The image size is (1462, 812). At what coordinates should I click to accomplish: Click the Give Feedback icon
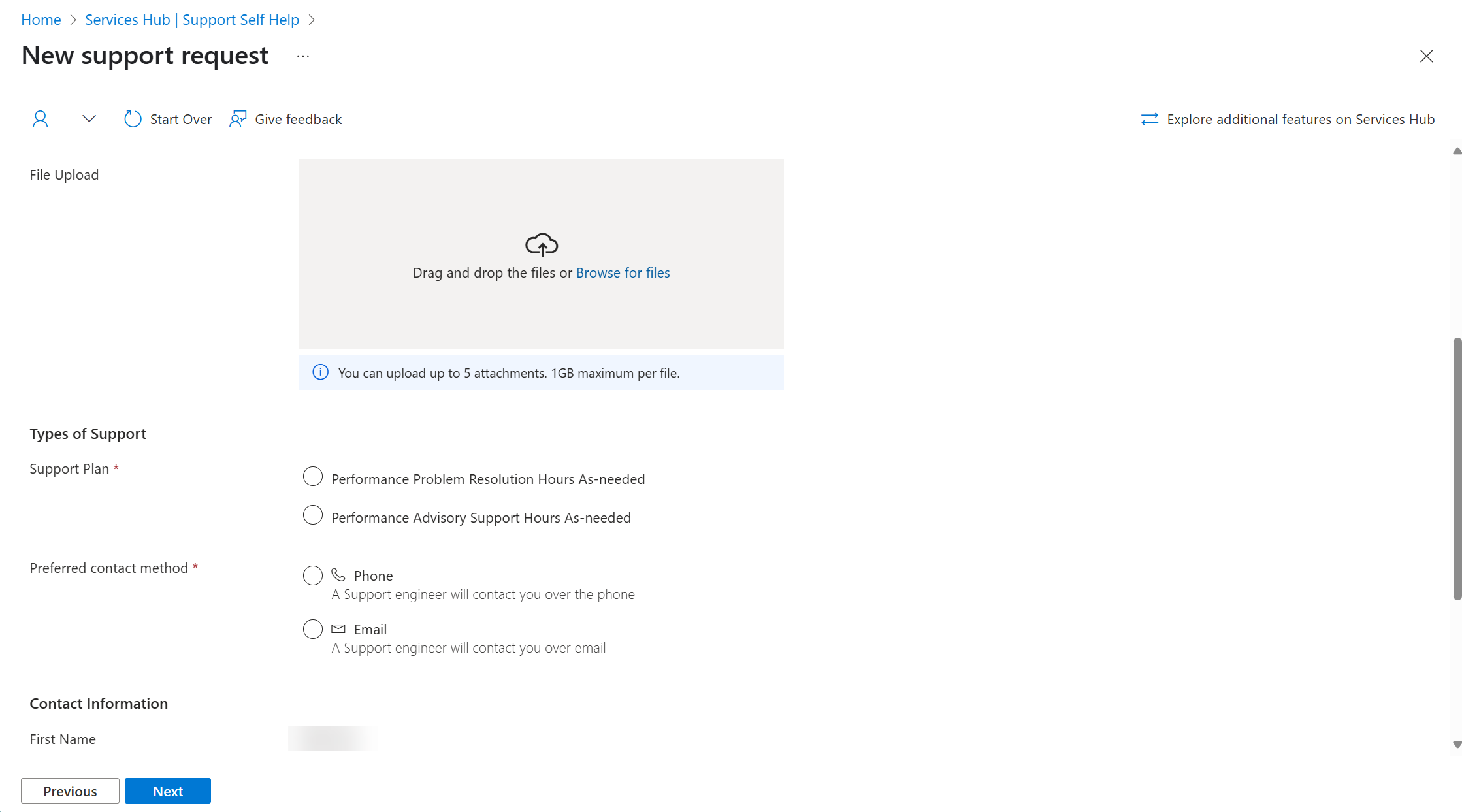238,119
